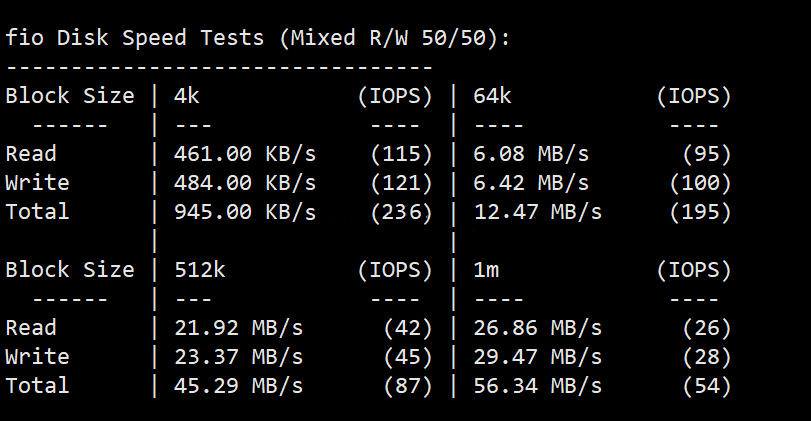Select the 23.37 MB/s write value

tap(238, 356)
